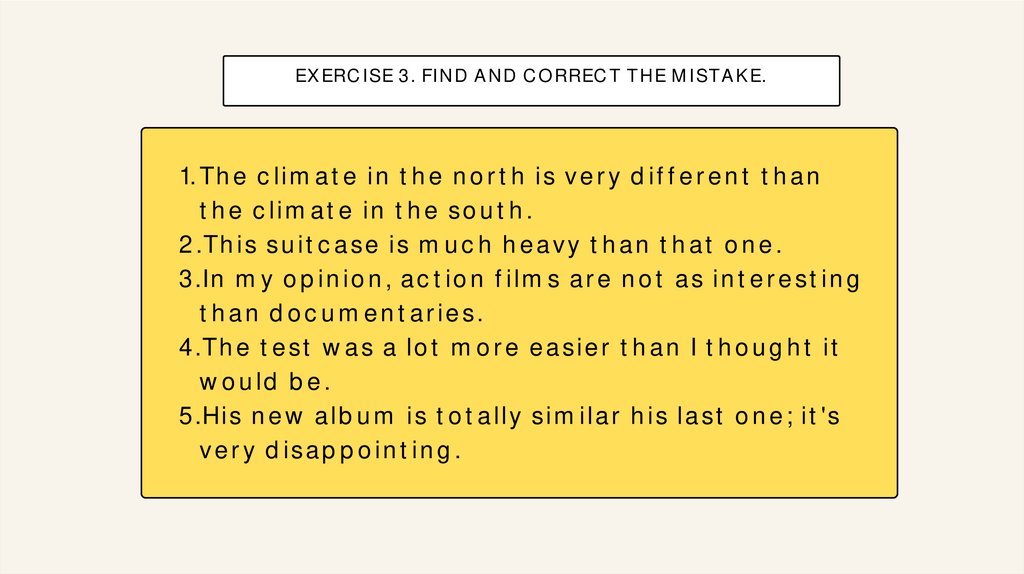
Task: Click the words "would be" in sentence four
Action: [x=264, y=381]
